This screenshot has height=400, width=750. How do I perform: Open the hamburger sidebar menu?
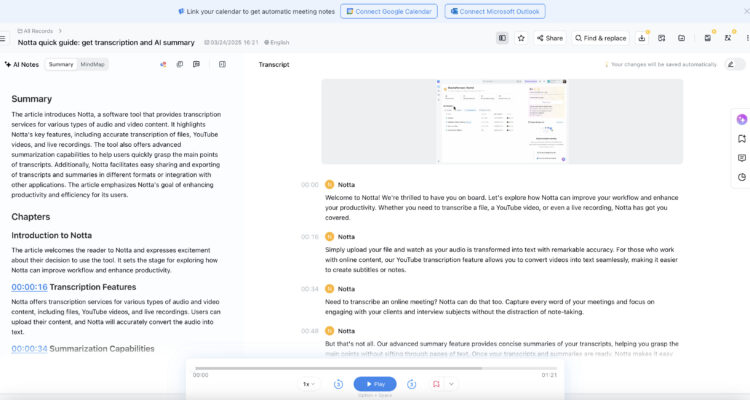(3, 38)
